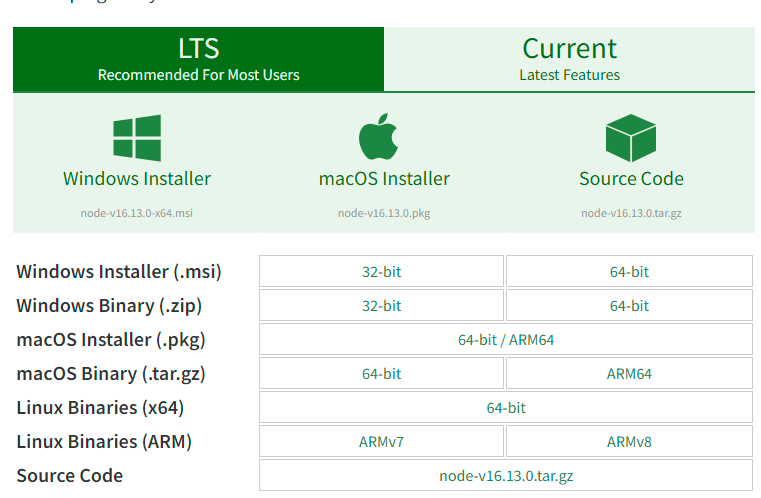The image size is (761, 498).
Task: Click the Windows Binary (.zip) row label
Action: tap(109, 305)
